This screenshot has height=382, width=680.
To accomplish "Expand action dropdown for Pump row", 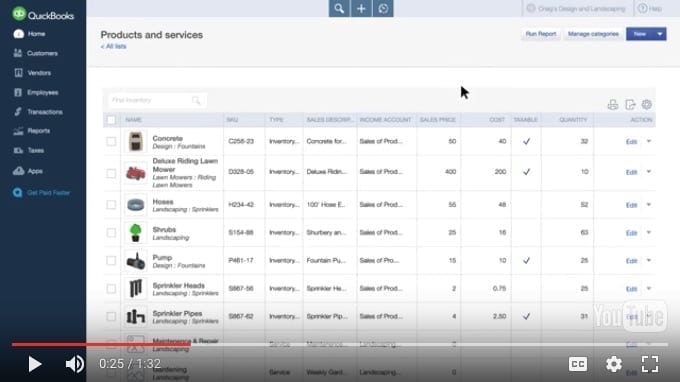I will pos(649,261).
